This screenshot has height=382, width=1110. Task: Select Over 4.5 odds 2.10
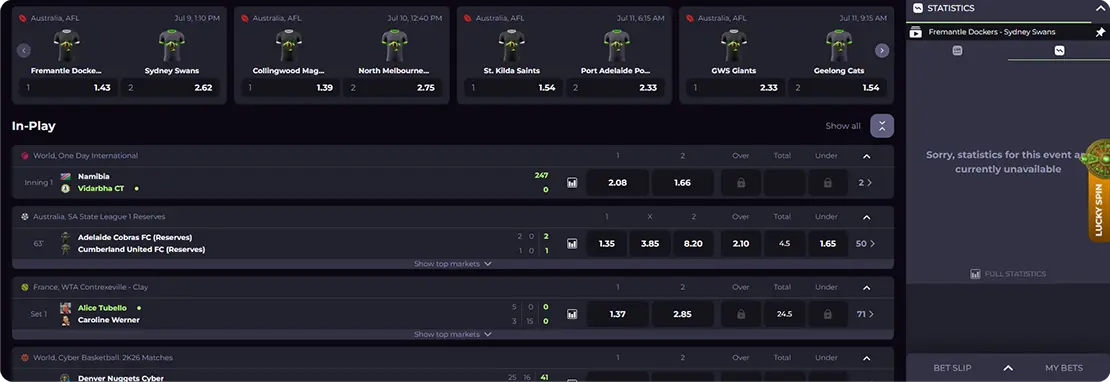tap(740, 243)
